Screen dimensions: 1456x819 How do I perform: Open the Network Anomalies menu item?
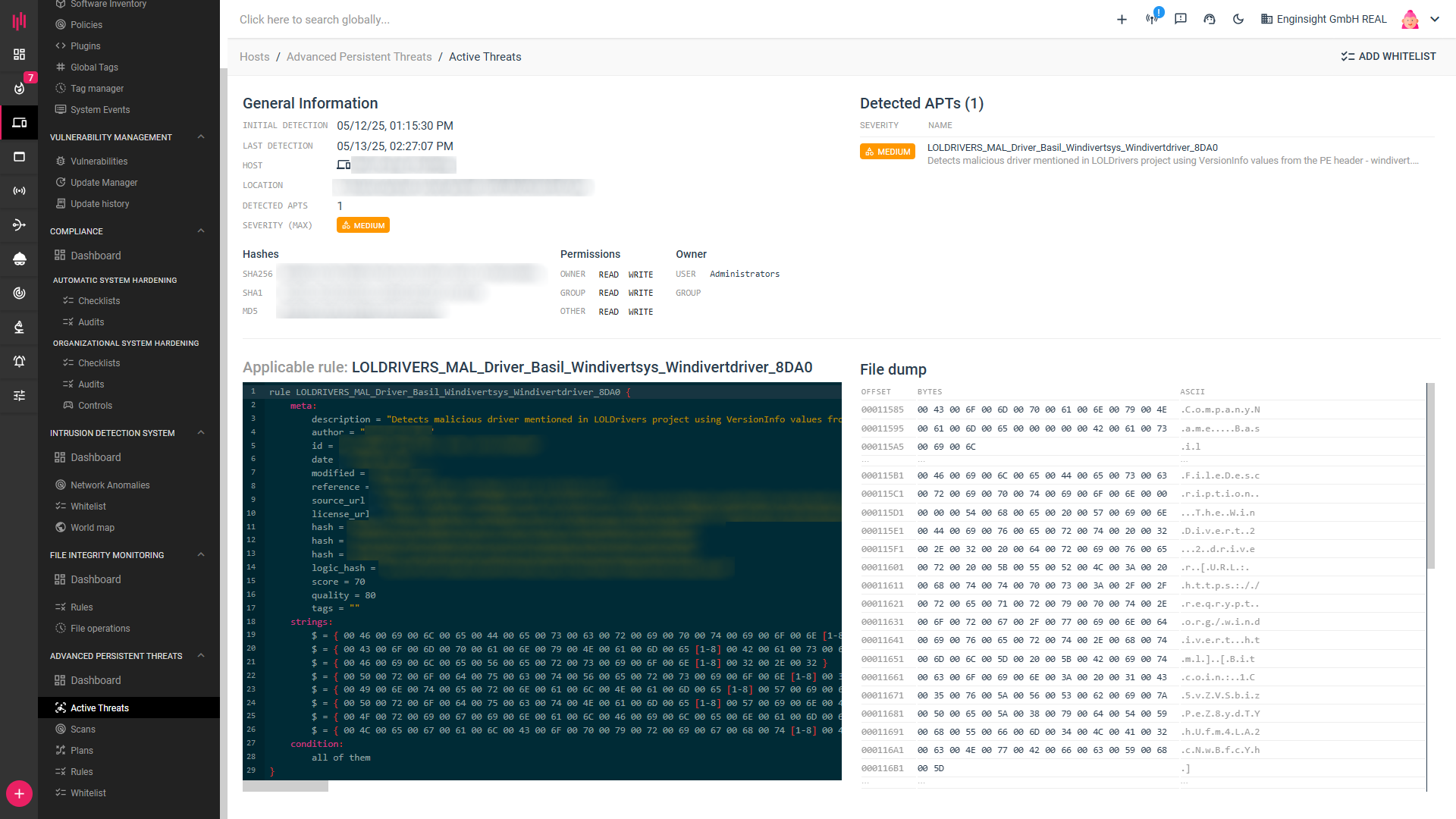[x=110, y=485]
